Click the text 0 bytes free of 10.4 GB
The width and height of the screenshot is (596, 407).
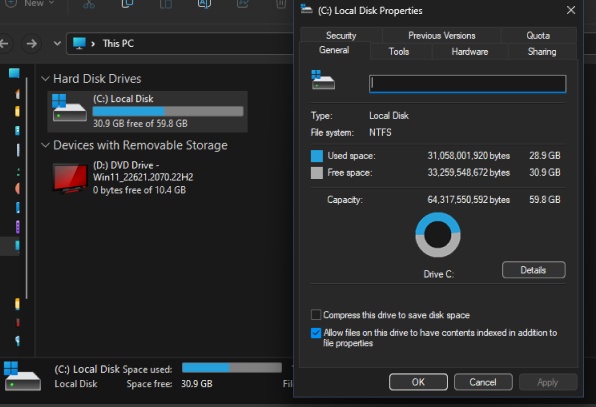pyautogui.click(x=139, y=190)
